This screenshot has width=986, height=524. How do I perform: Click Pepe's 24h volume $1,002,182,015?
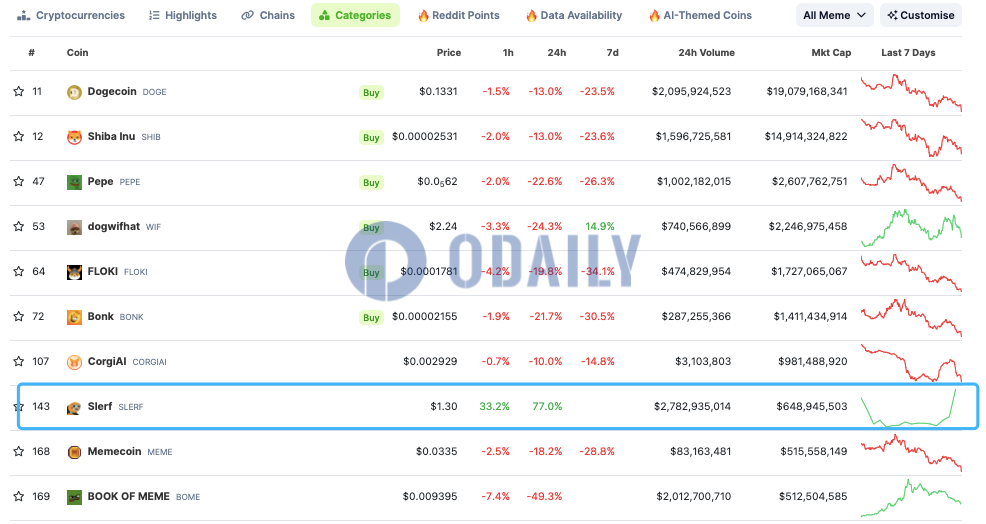click(694, 181)
